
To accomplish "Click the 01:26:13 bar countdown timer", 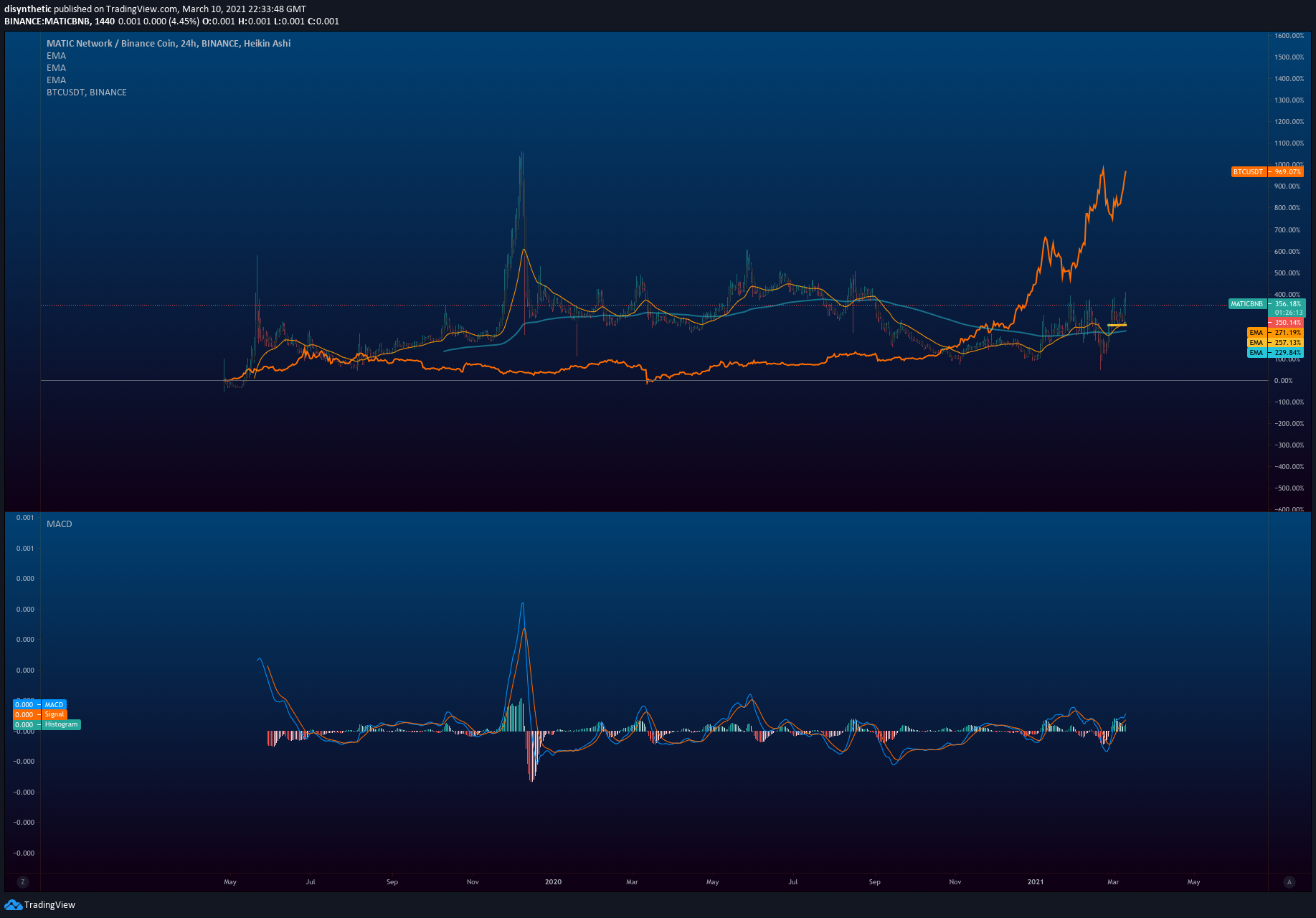I will (x=1287, y=313).
